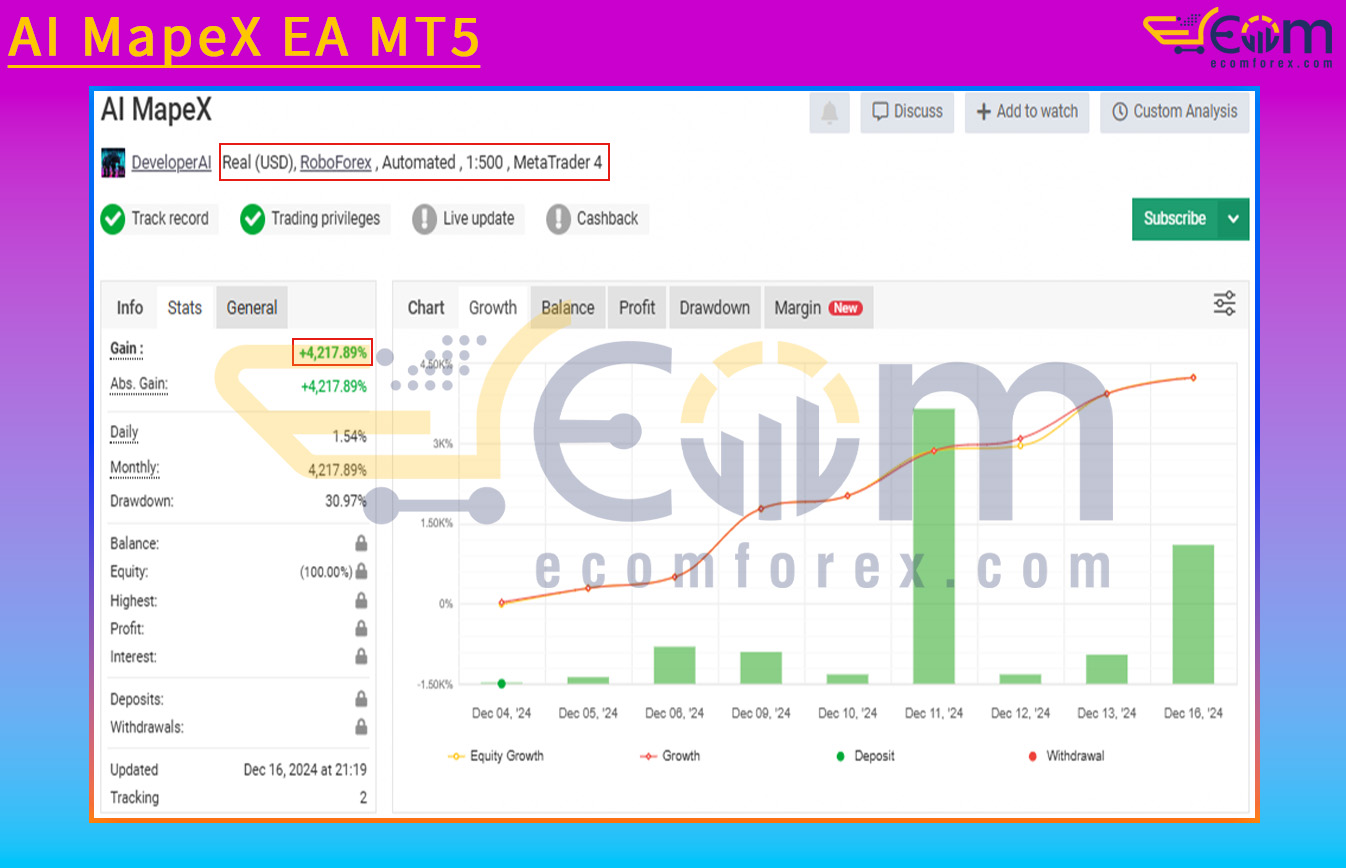The height and width of the screenshot is (868, 1346).
Task: Click the notification bell icon
Action: tap(829, 112)
